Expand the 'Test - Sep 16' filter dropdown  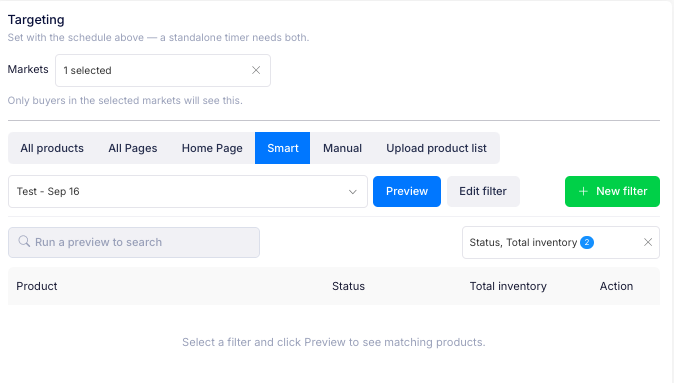[188, 192]
